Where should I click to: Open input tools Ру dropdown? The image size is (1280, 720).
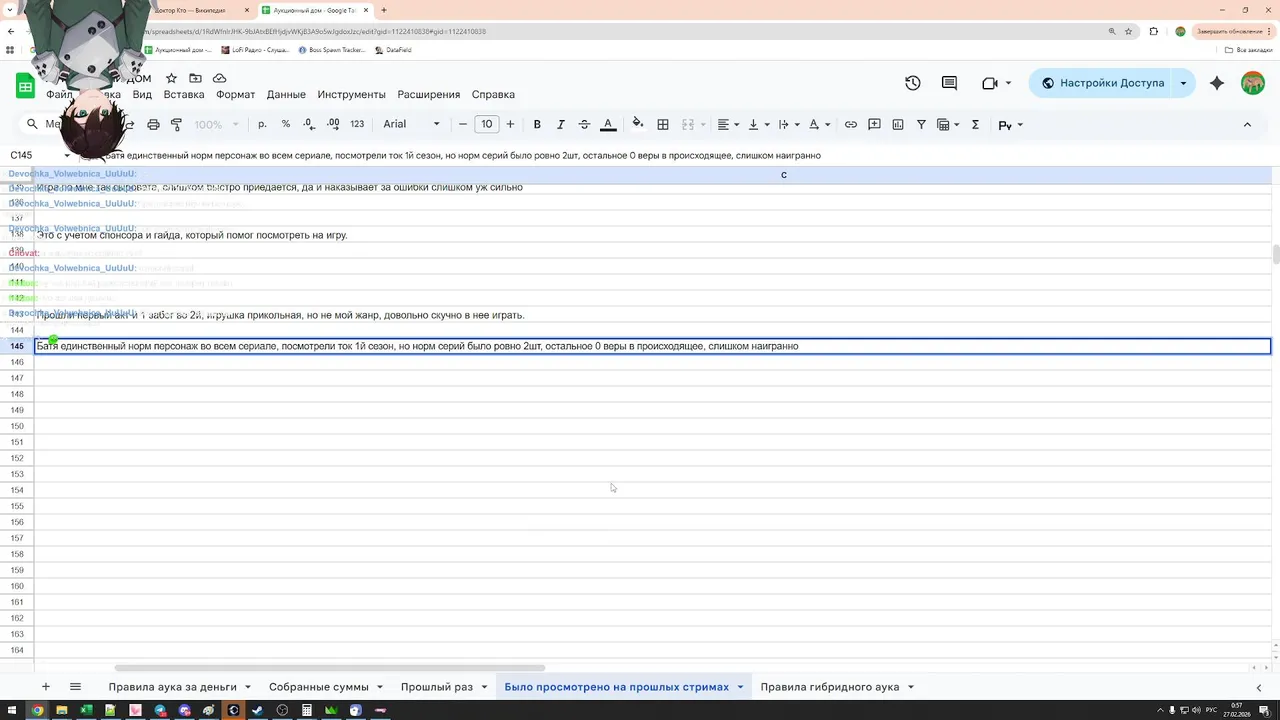pos(1010,124)
